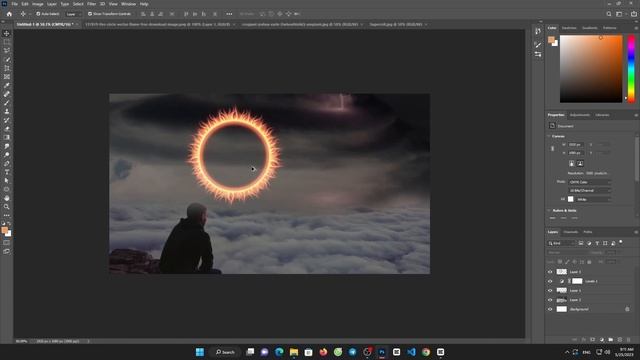640x360 pixels.
Task: Select the Frame tool
Action: [7, 77]
